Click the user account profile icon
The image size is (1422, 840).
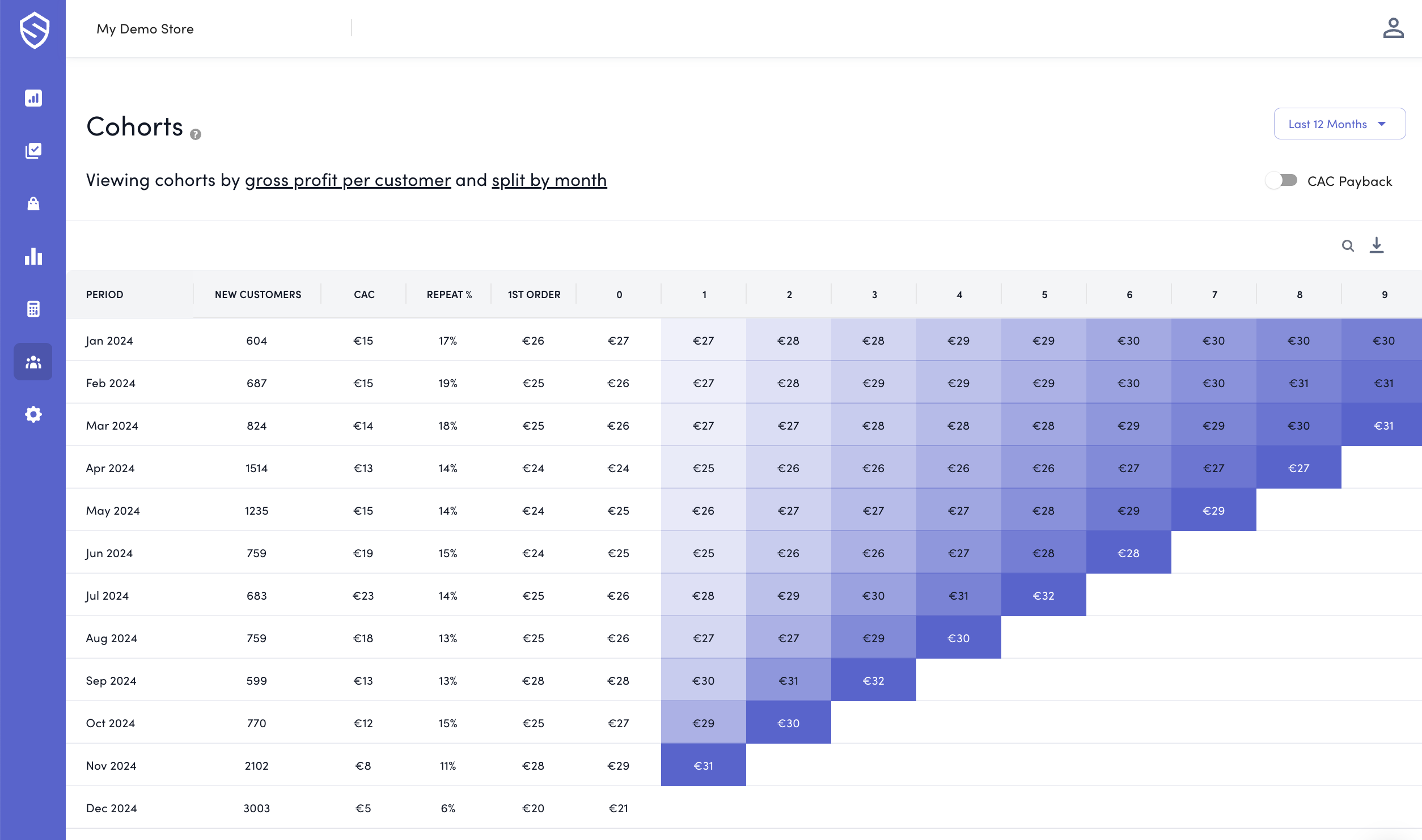[1393, 28]
